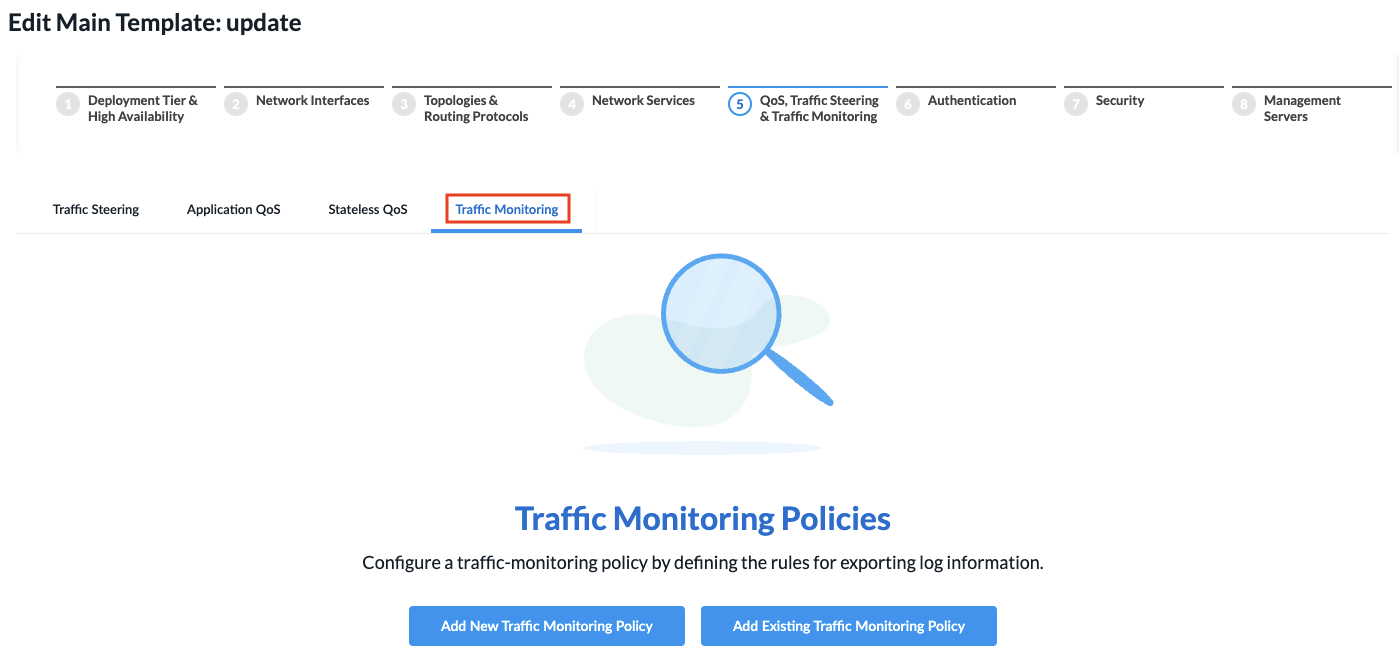This screenshot has height=659, width=1399.
Task: Click Add Existing Traffic Monitoring Policy button
Action: (x=849, y=626)
